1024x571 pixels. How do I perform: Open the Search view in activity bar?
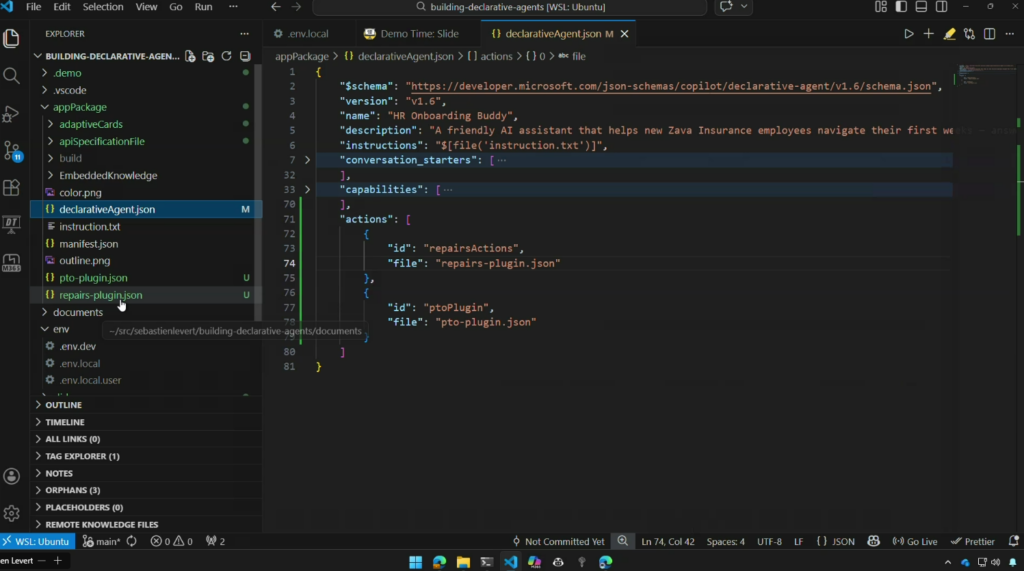click(12, 76)
